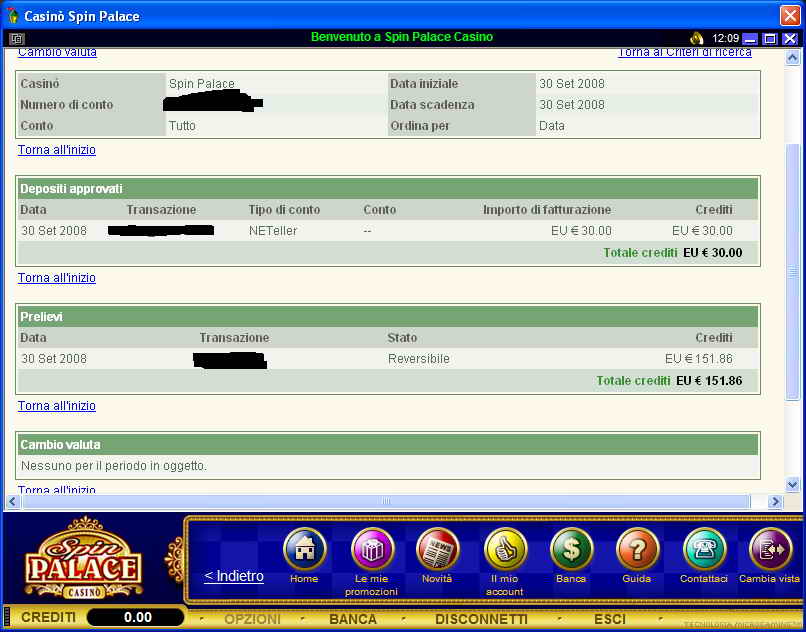Click the Nessuno per il periodo in oggetto text
The width and height of the screenshot is (806, 632).
click(x=114, y=466)
